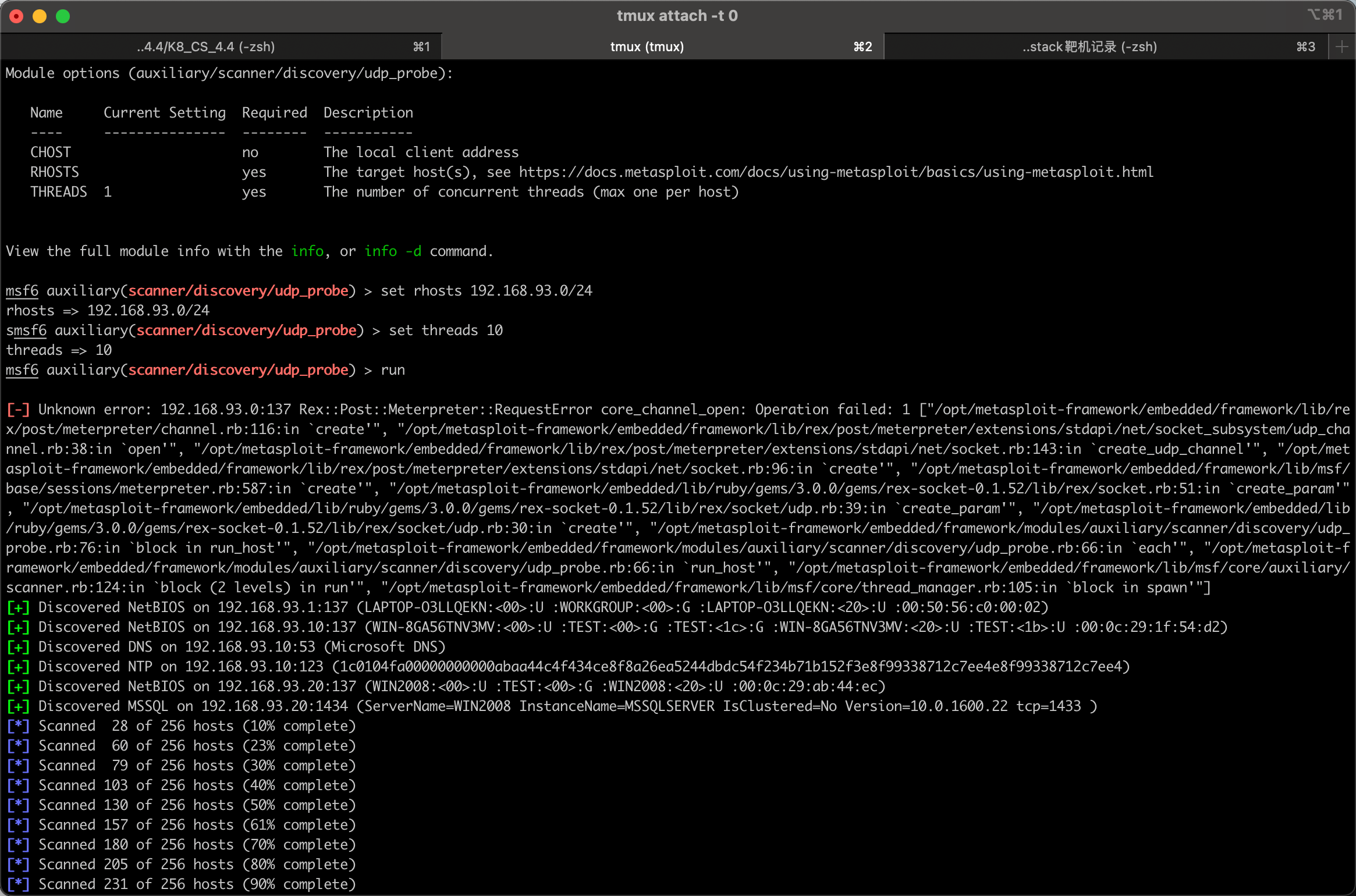
Task: Click 'Scanned 28 of 256 hosts' line
Action: click(x=181, y=726)
